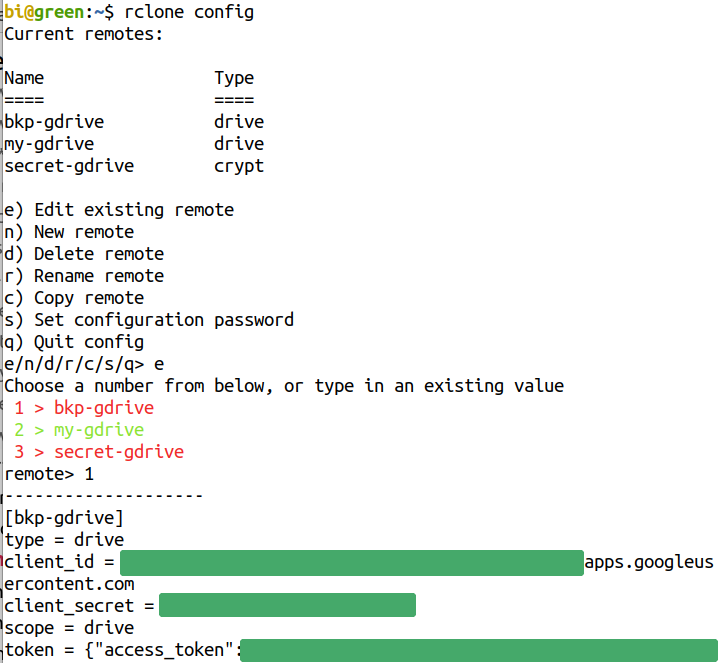The image size is (722, 663).
Task: Click "s) Set configuration password" line
Action: click(149, 320)
